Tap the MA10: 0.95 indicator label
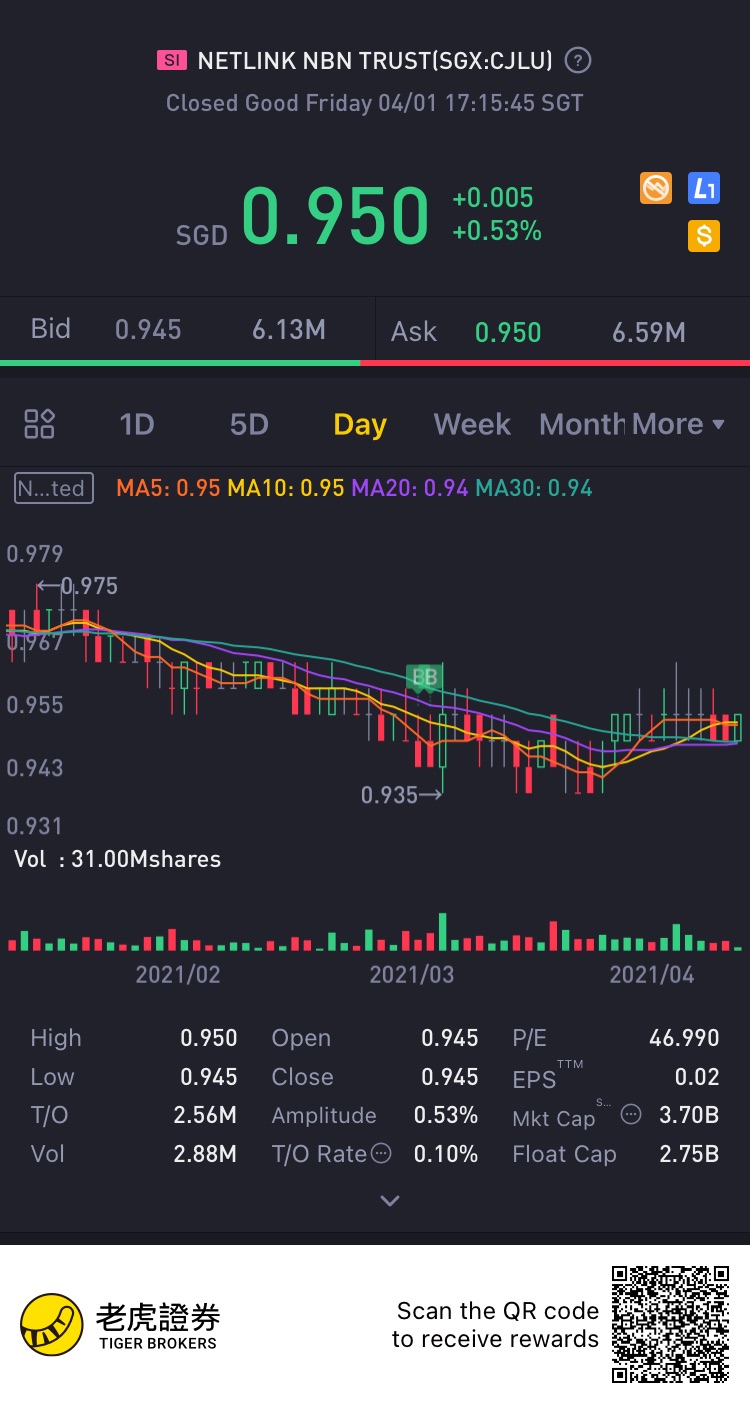This screenshot has height=1405, width=750. tap(286, 488)
